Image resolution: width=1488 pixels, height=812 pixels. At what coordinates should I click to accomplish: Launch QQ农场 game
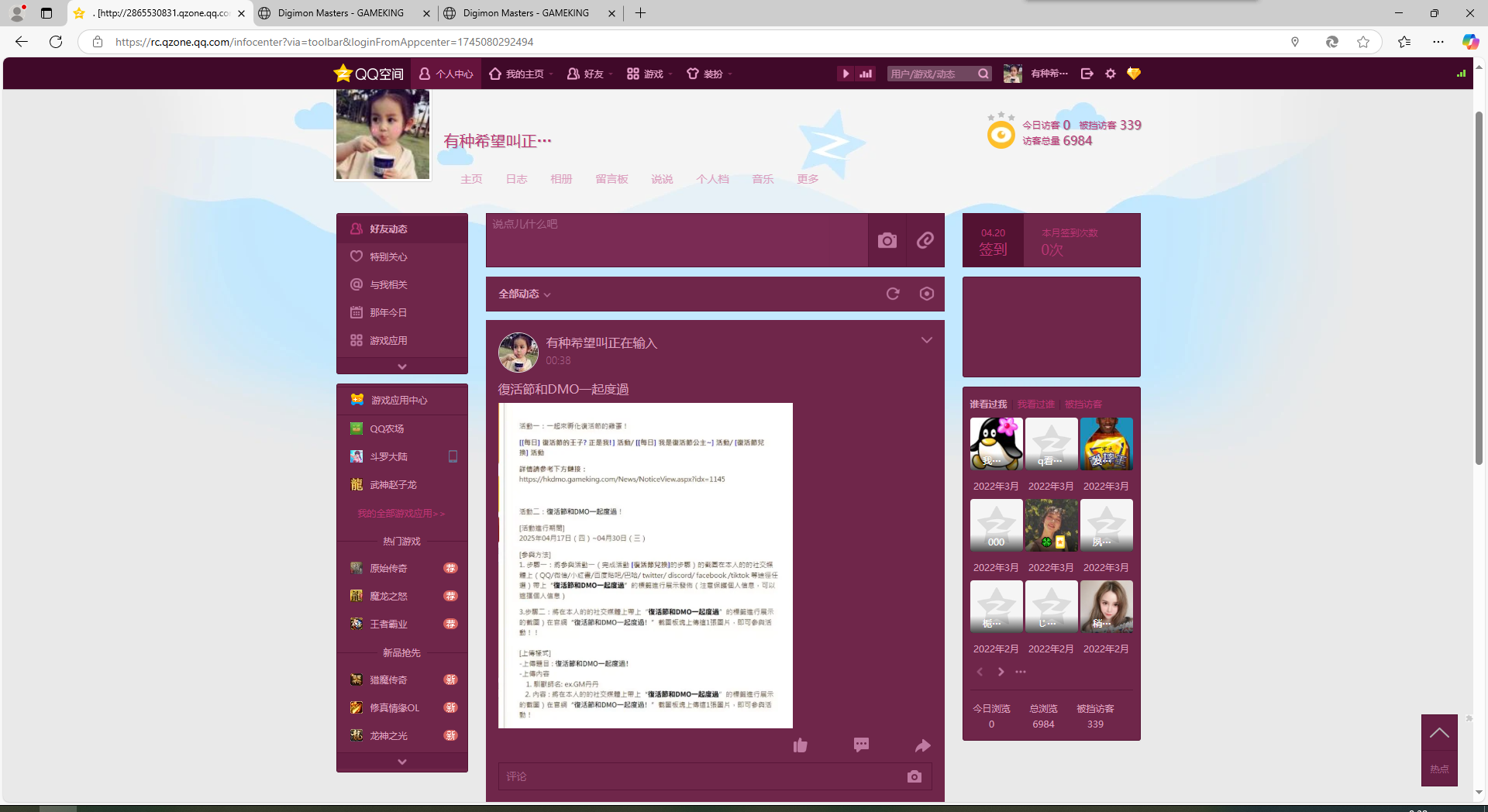[402, 428]
